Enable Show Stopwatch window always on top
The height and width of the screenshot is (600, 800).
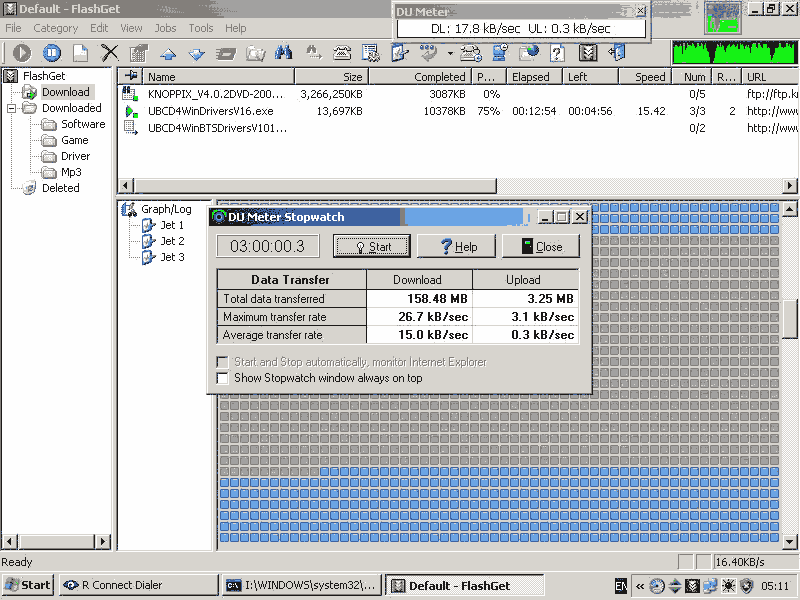click(222, 378)
